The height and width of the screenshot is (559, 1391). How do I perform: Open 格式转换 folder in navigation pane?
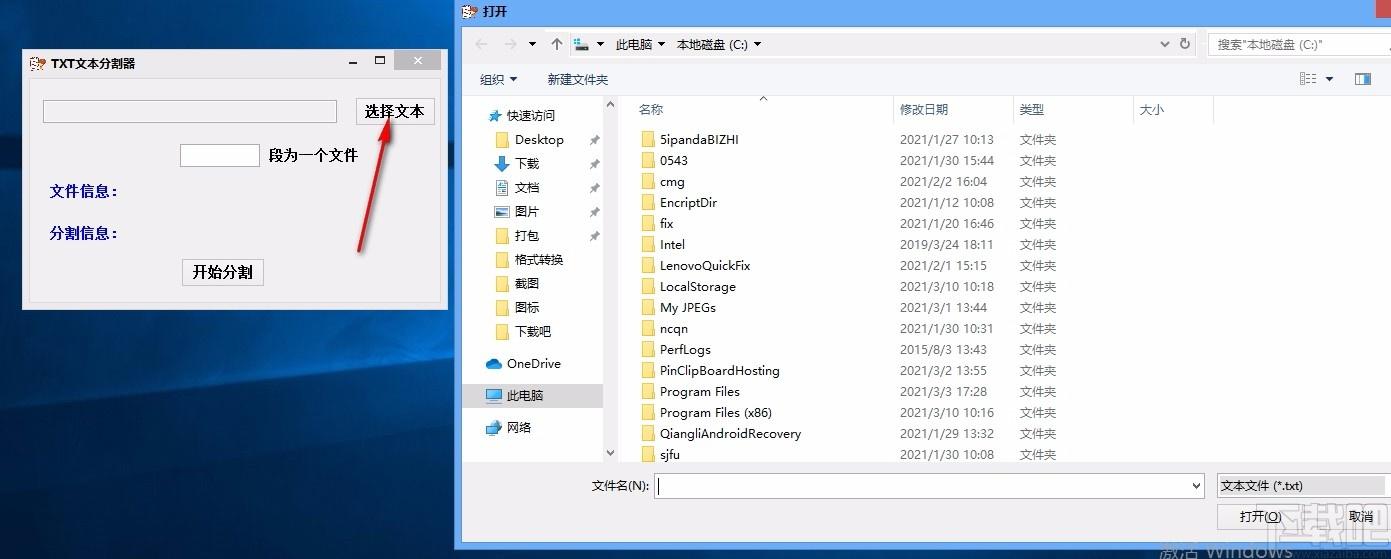coord(539,259)
